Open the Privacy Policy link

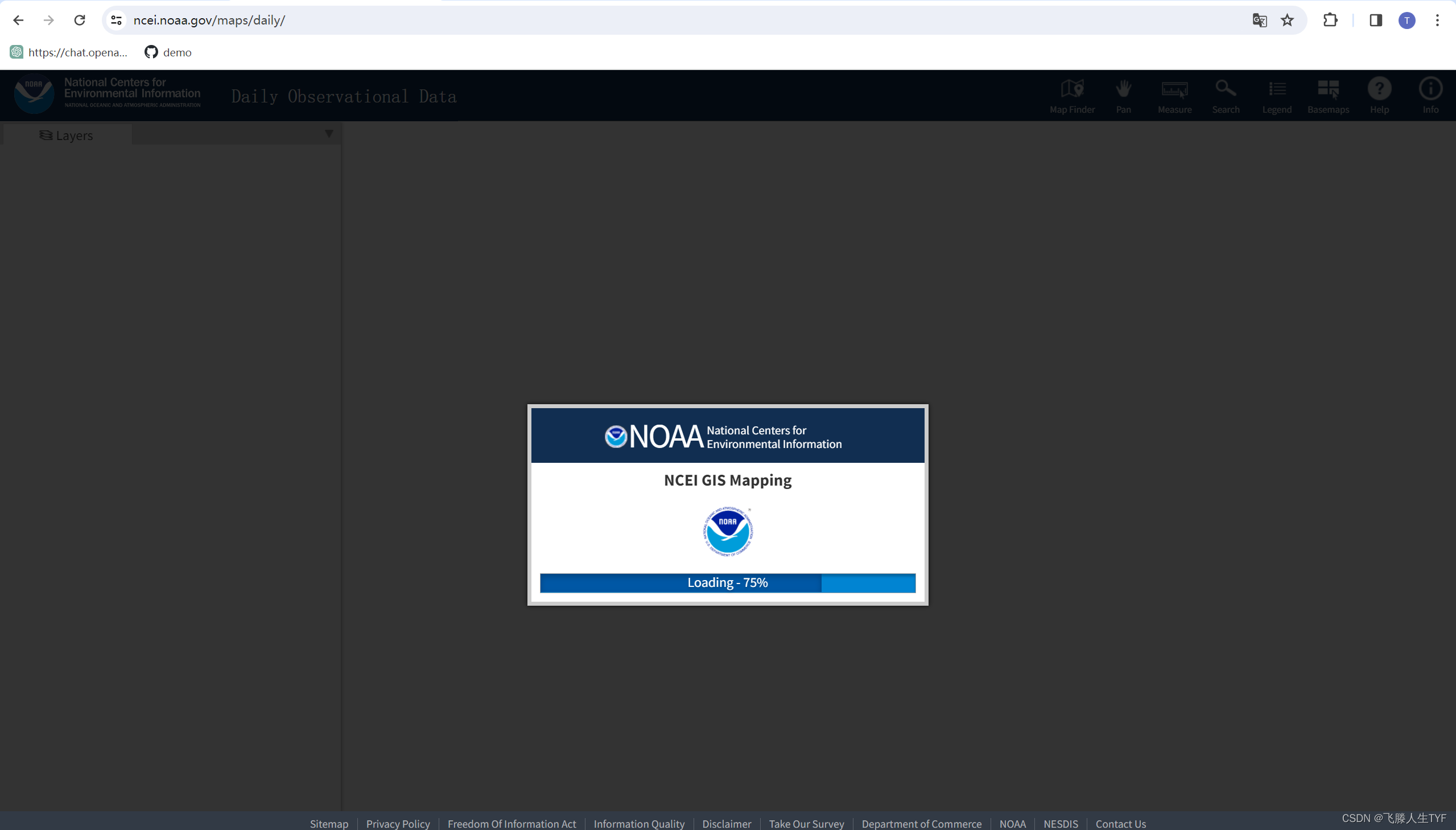click(398, 823)
